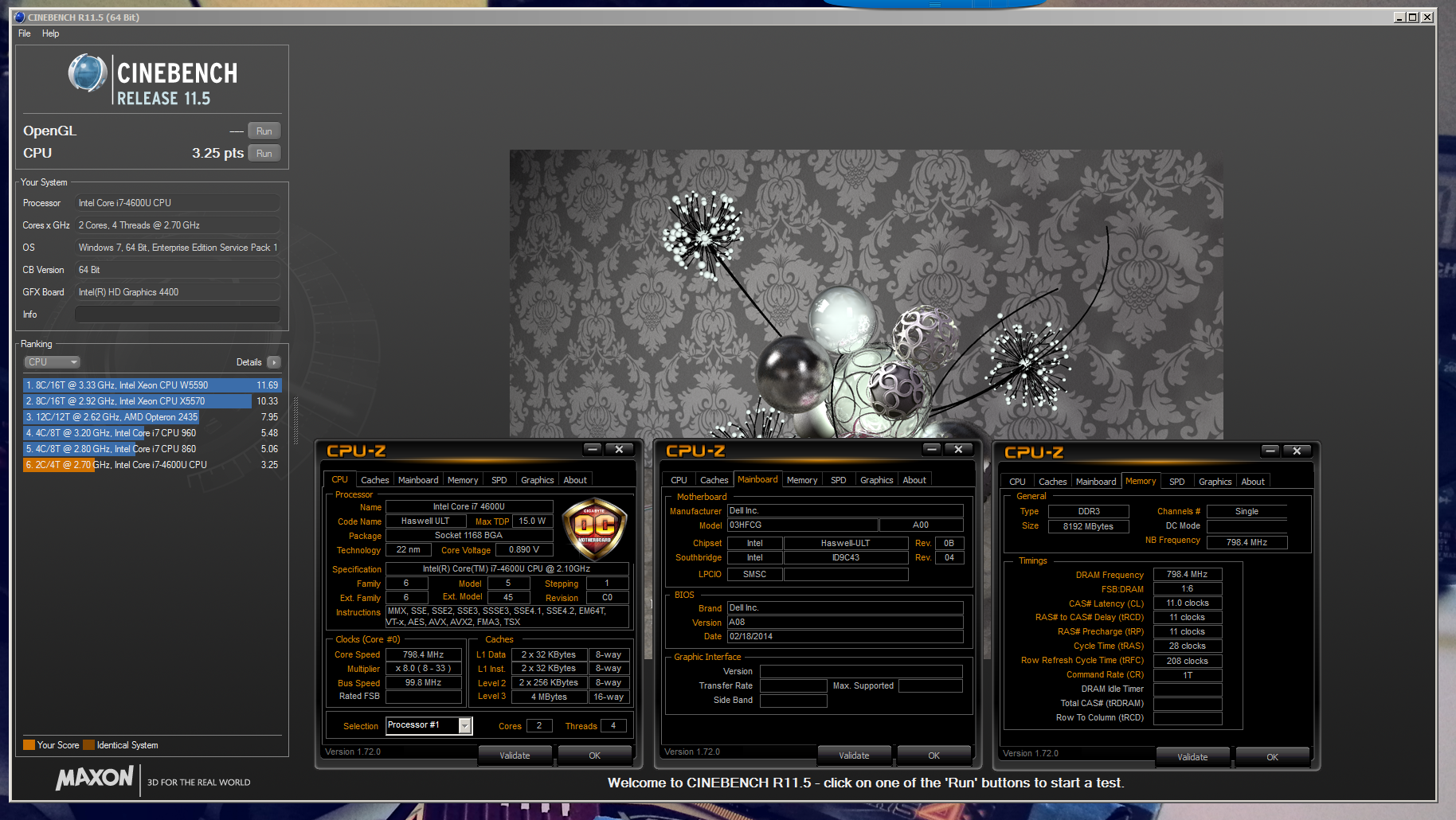Minimize the first CPU-Z window
The height and width of the screenshot is (820, 1456).
click(593, 450)
